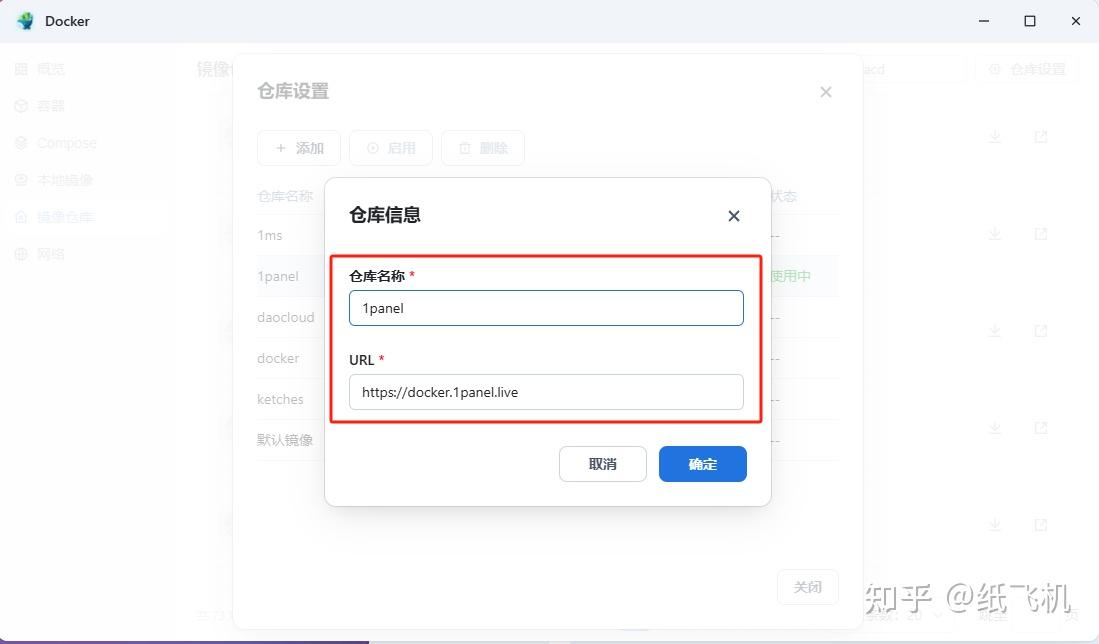Click the 启用 enable button

pos(390,147)
